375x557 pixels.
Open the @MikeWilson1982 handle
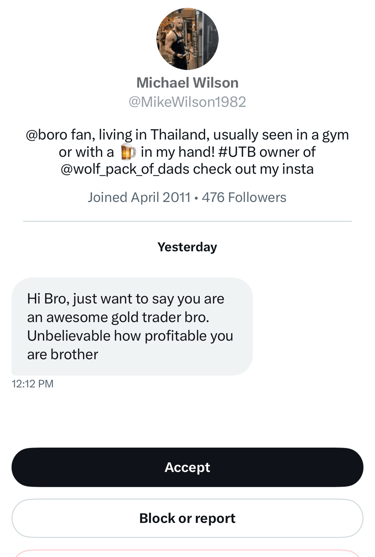(x=188, y=102)
